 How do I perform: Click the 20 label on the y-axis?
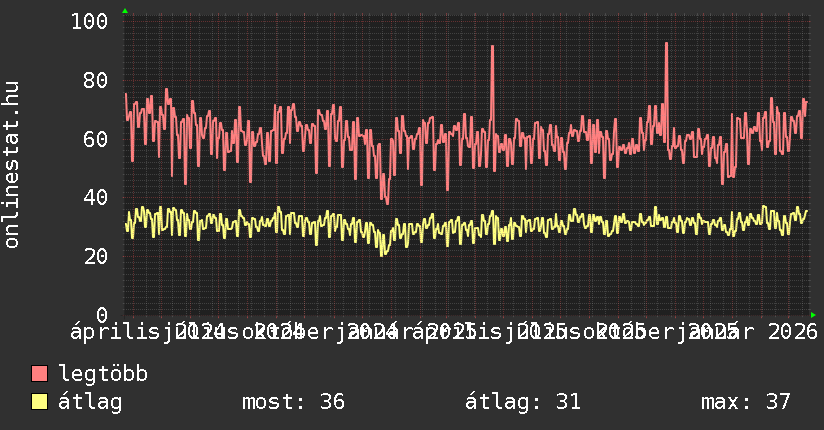(96, 257)
